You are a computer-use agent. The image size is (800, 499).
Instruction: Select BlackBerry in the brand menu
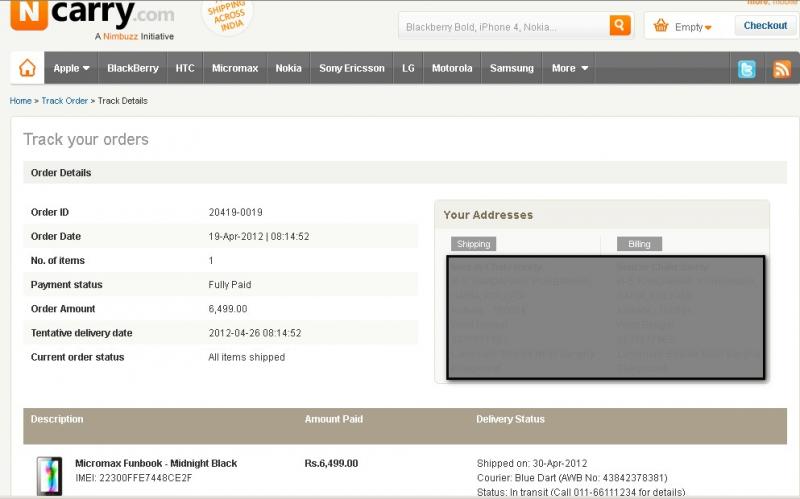coord(133,68)
